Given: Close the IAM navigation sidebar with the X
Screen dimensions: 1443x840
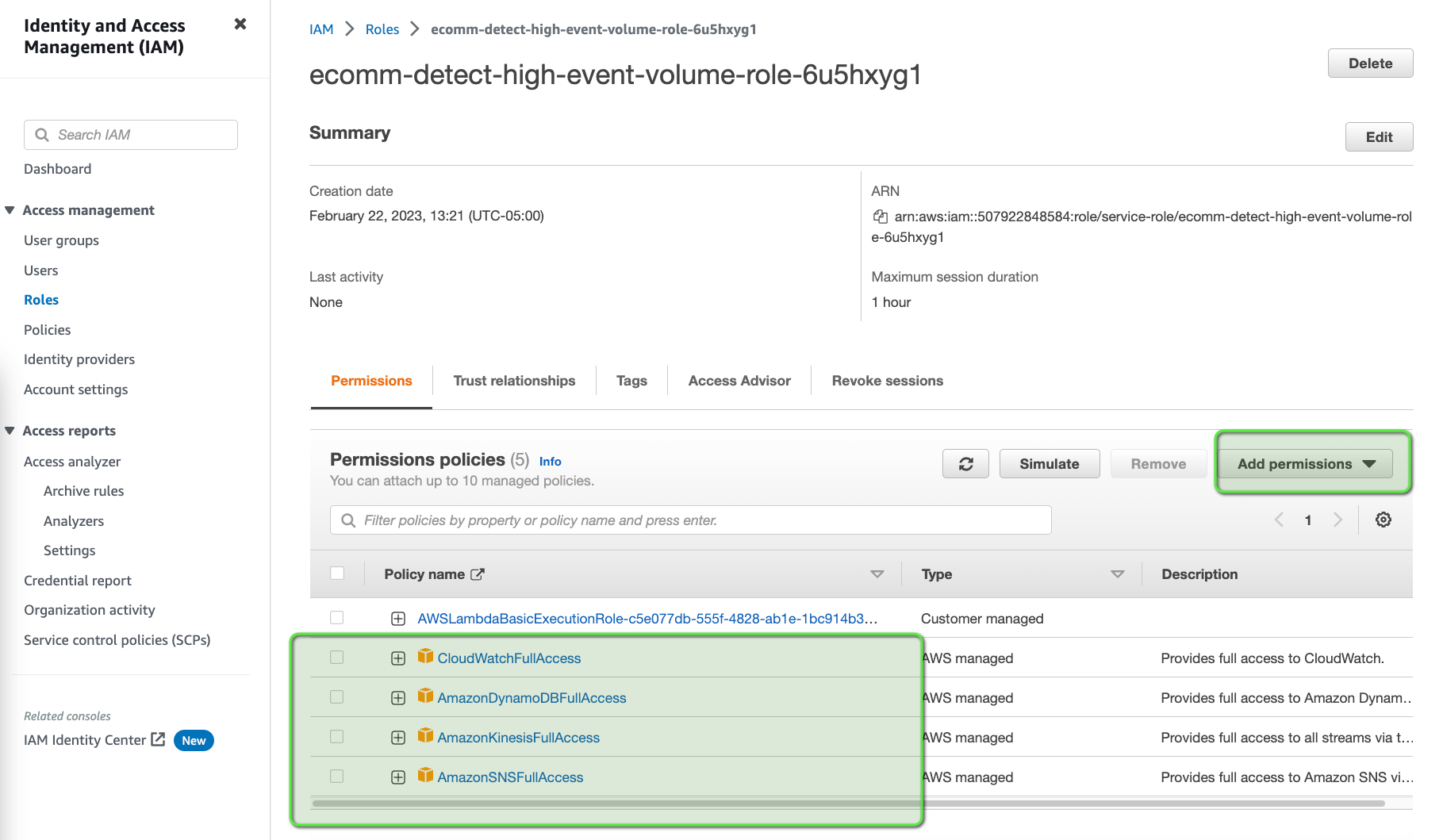Looking at the screenshot, I should point(240,24).
